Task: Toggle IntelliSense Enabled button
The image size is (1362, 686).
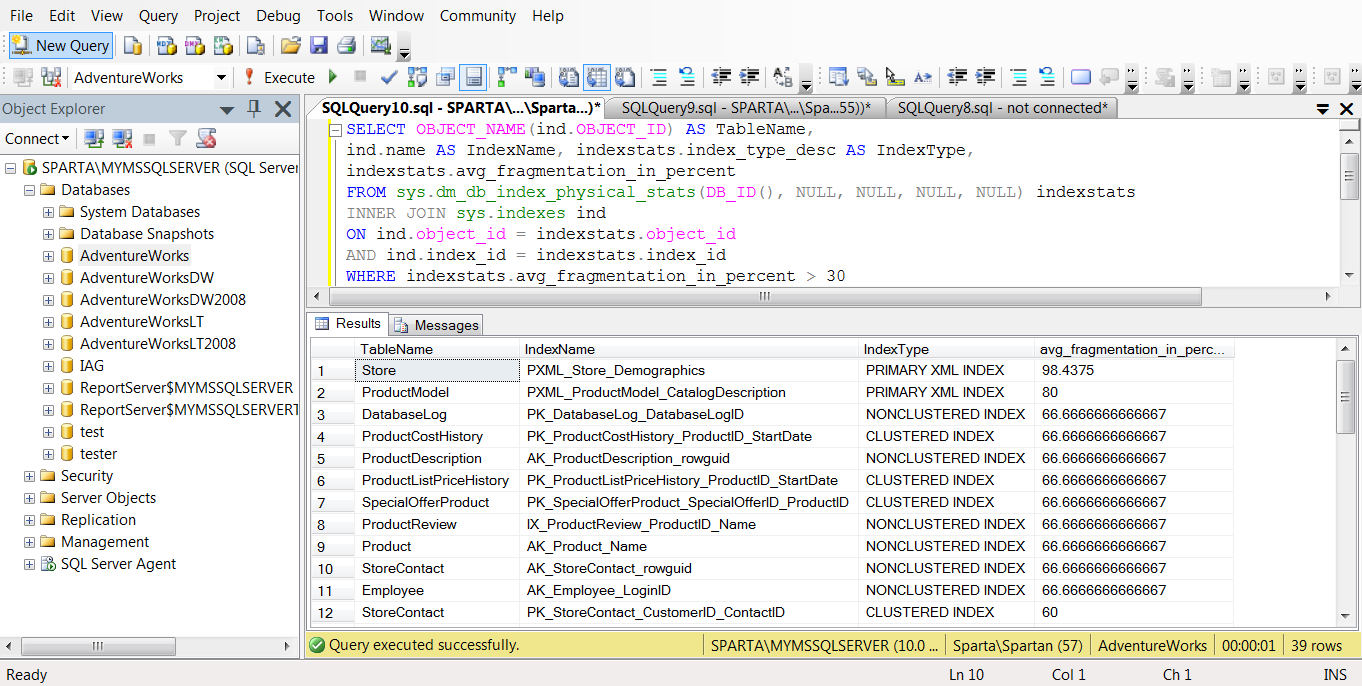Action: coord(473,77)
